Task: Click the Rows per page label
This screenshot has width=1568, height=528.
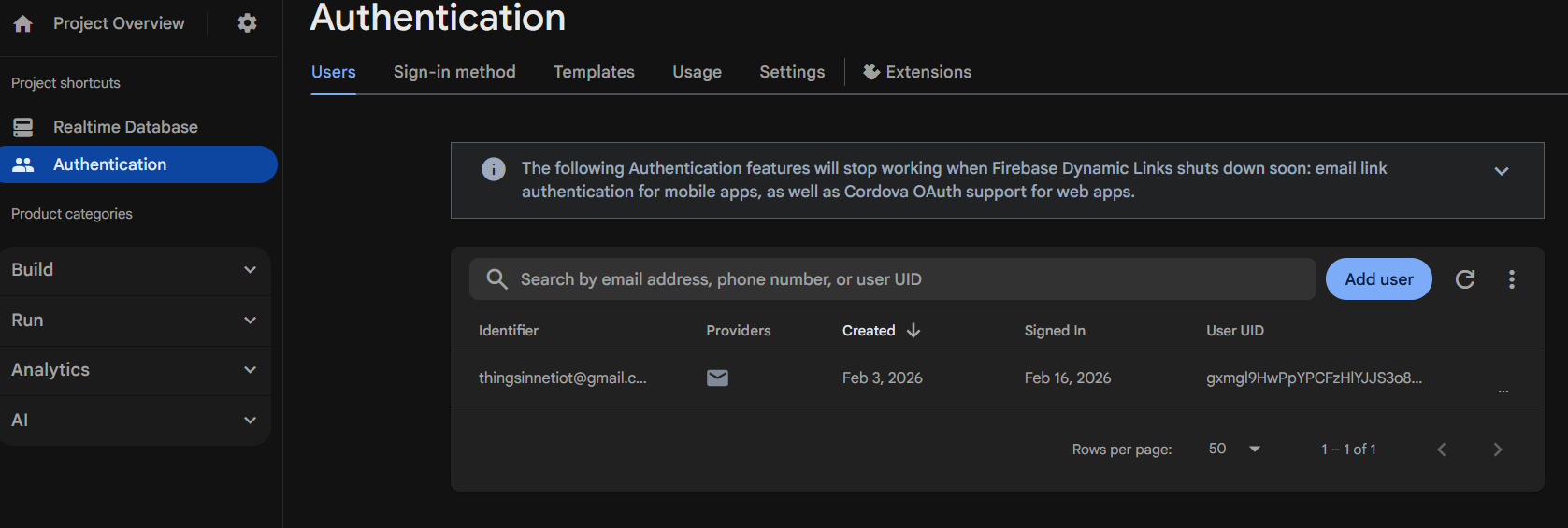Action: pos(1122,450)
